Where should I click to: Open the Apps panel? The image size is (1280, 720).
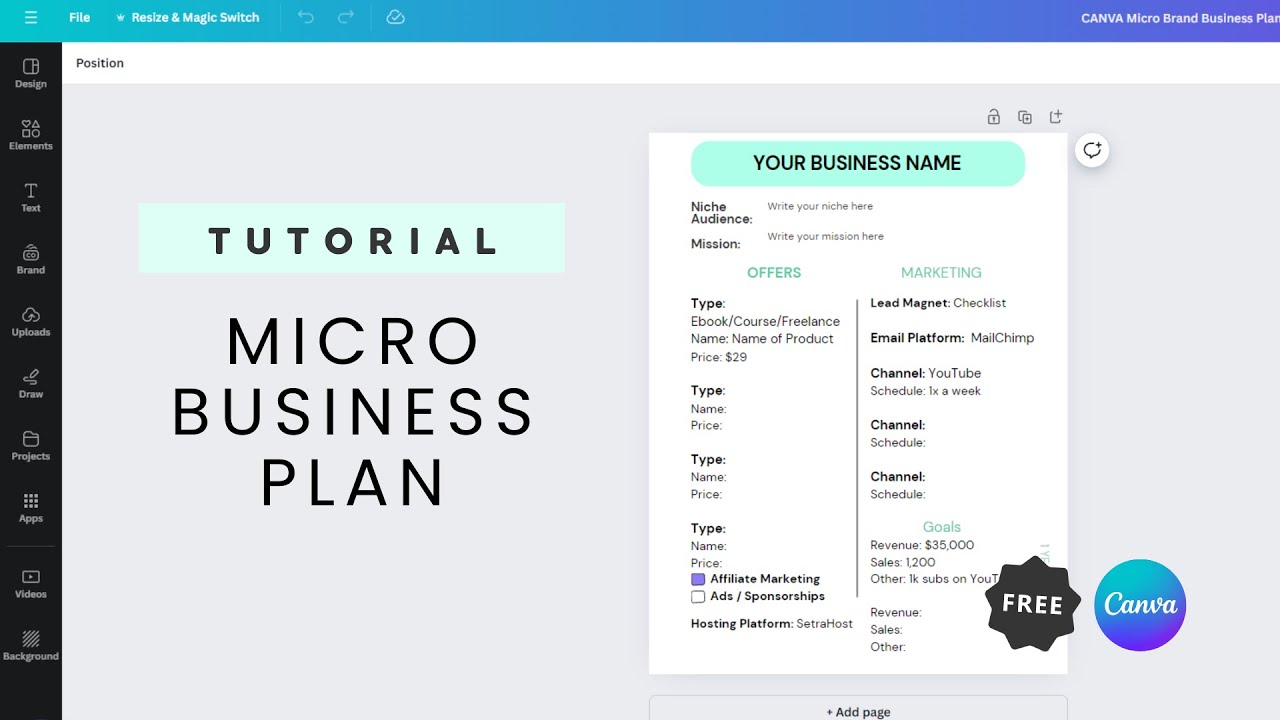point(31,508)
